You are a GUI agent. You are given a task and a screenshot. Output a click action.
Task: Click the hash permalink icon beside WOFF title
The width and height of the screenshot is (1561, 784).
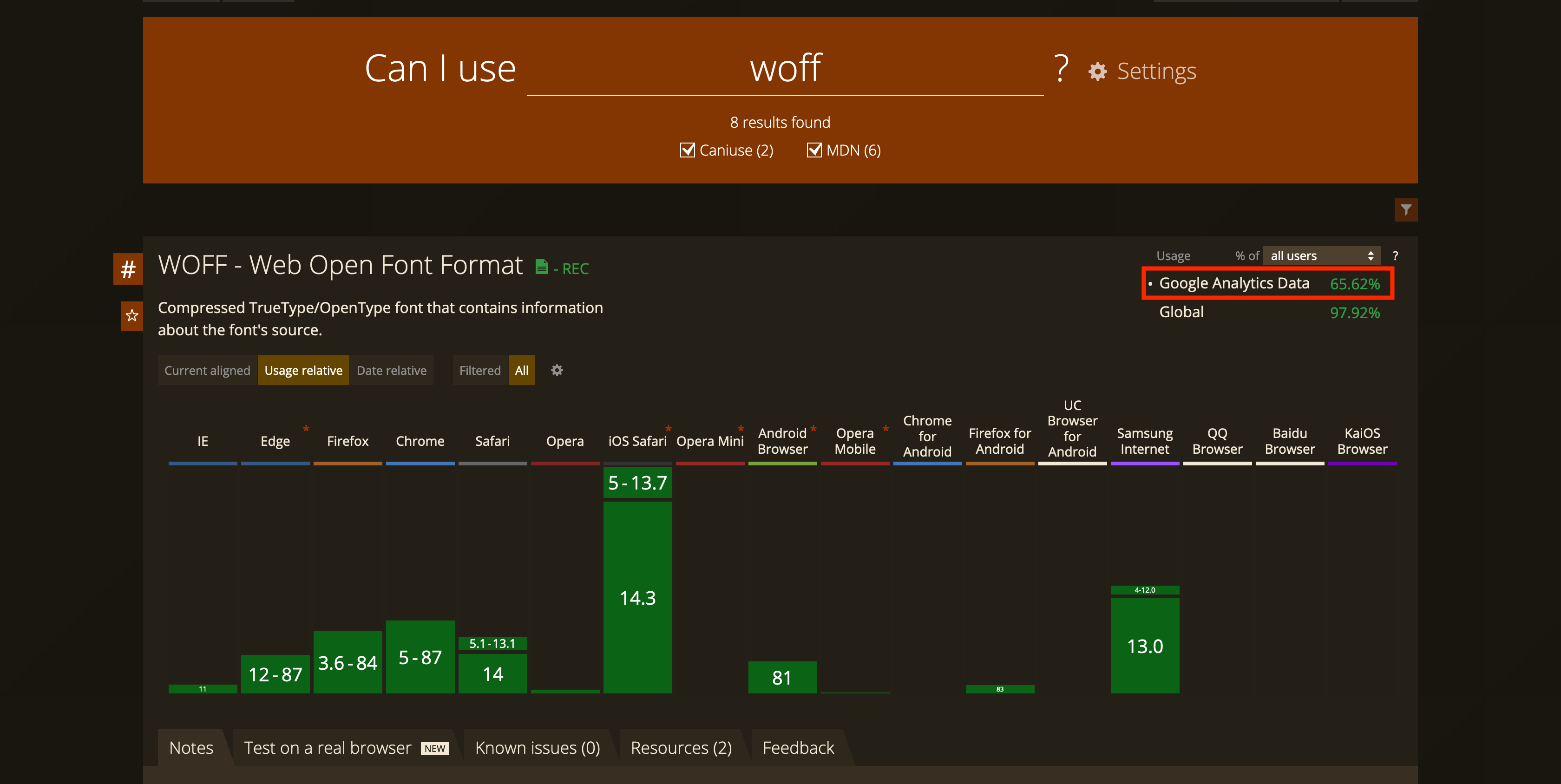pos(128,268)
